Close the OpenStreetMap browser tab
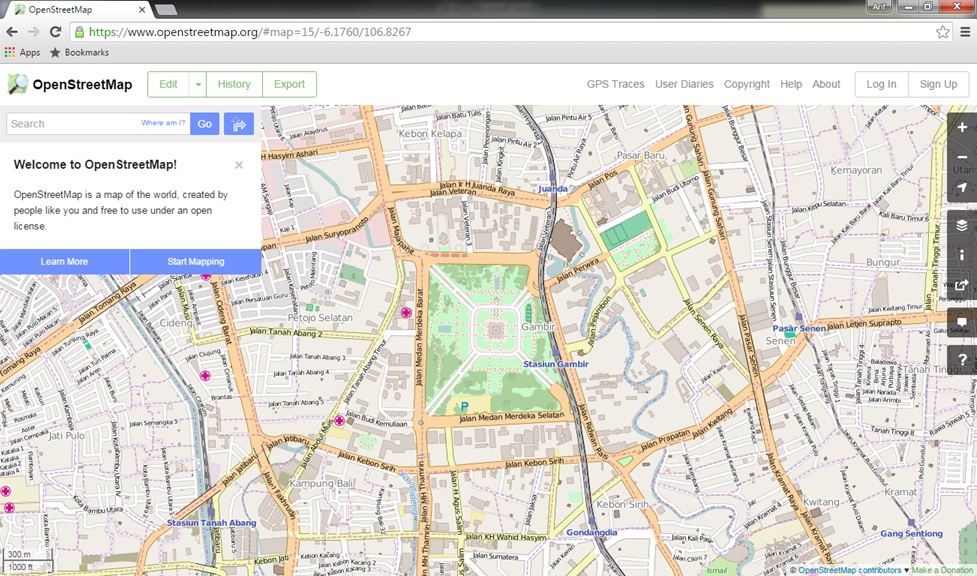The height and width of the screenshot is (576, 977). coord(142,9)
